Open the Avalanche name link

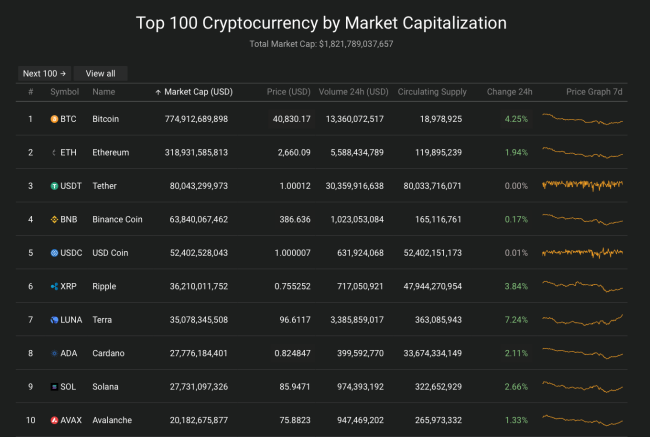coord(112,420)
